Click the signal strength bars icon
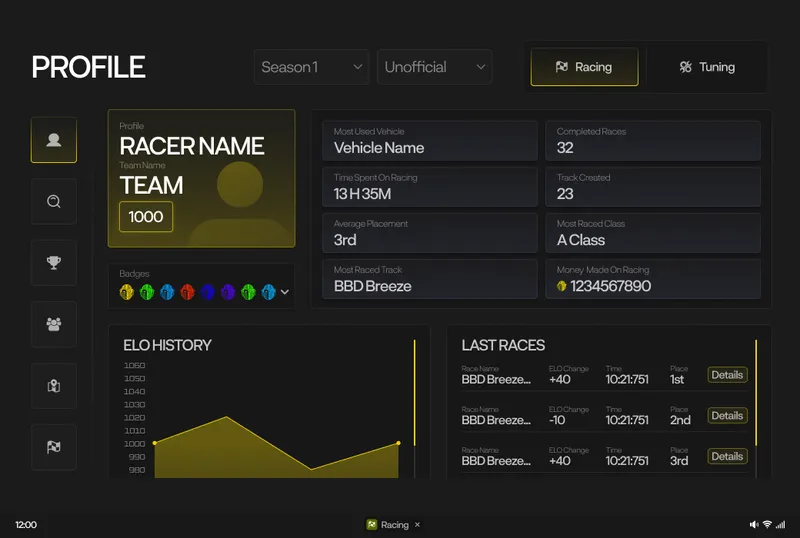 pos(781,524)
